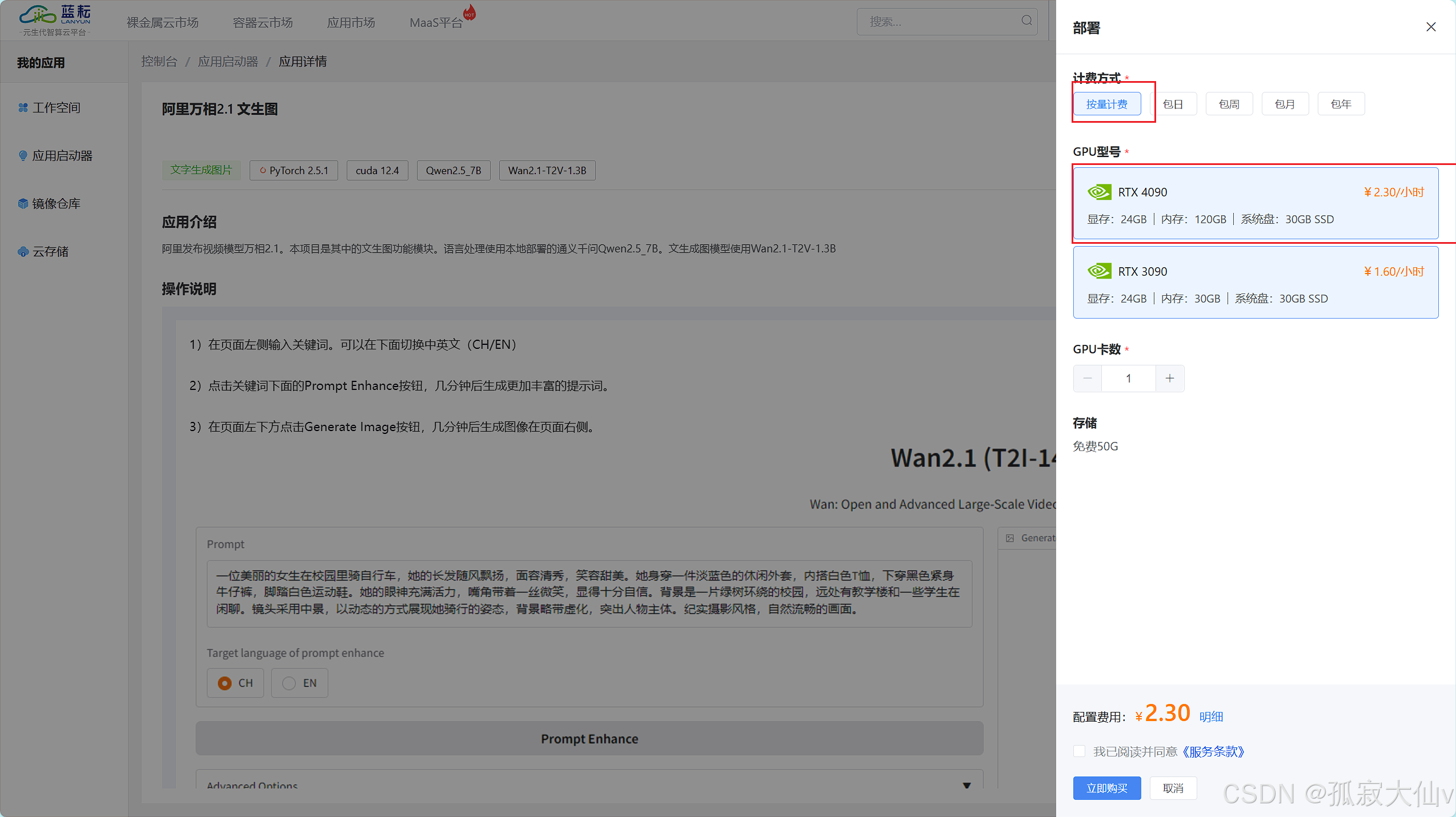
Task: Click the 立即购买 button
Action: click(x=1106, y=788)
